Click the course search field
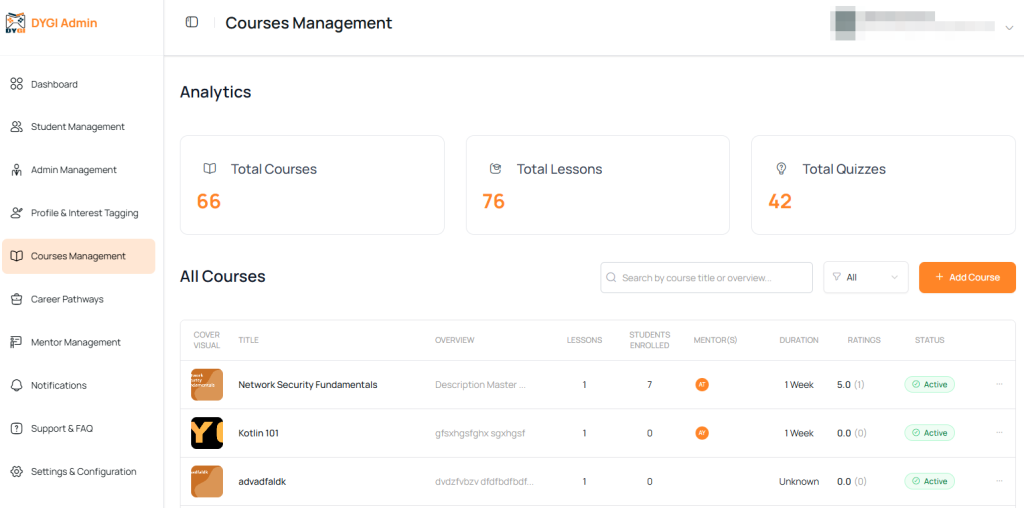 pyautogui.click(x=706, y=277)
